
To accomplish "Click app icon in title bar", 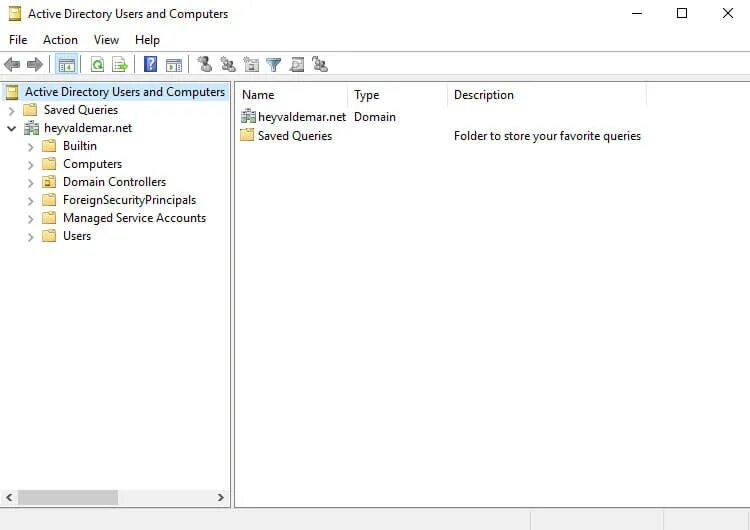I will click(15, 14).
